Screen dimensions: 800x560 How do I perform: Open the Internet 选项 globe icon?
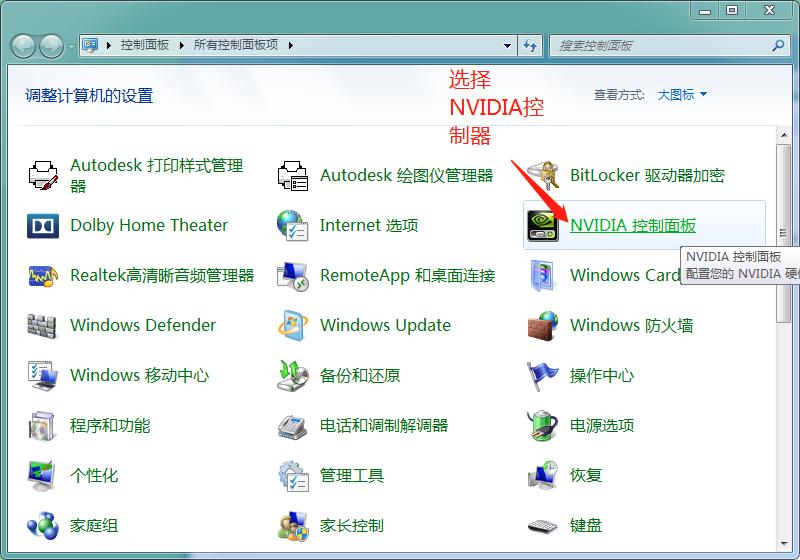293,225
